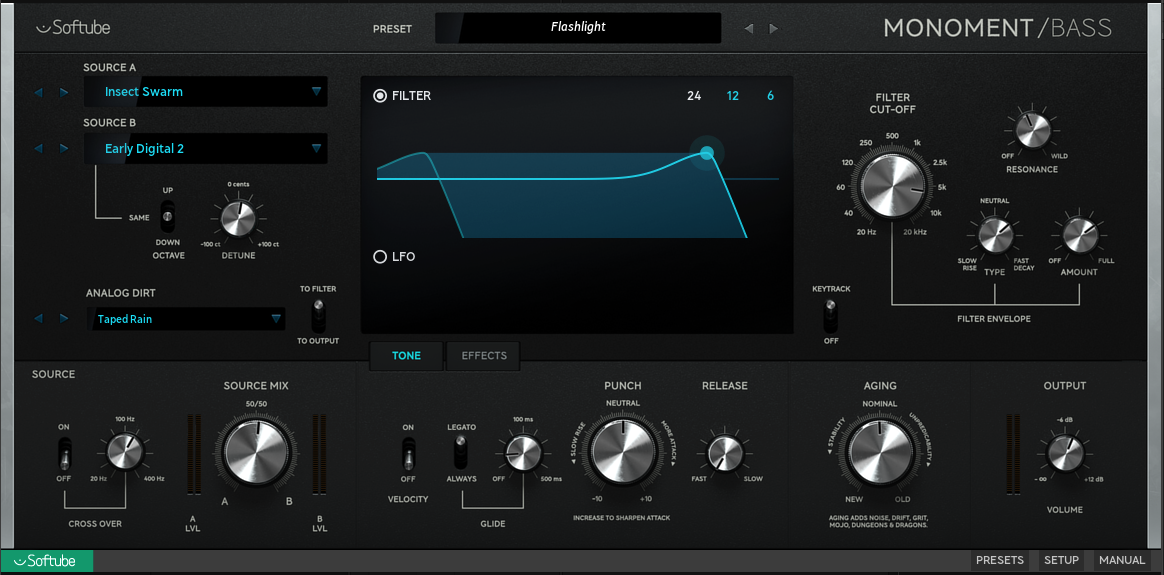
Task: Select the FILTER radio button
Action: pyautogui.click(x=380, y=96)
